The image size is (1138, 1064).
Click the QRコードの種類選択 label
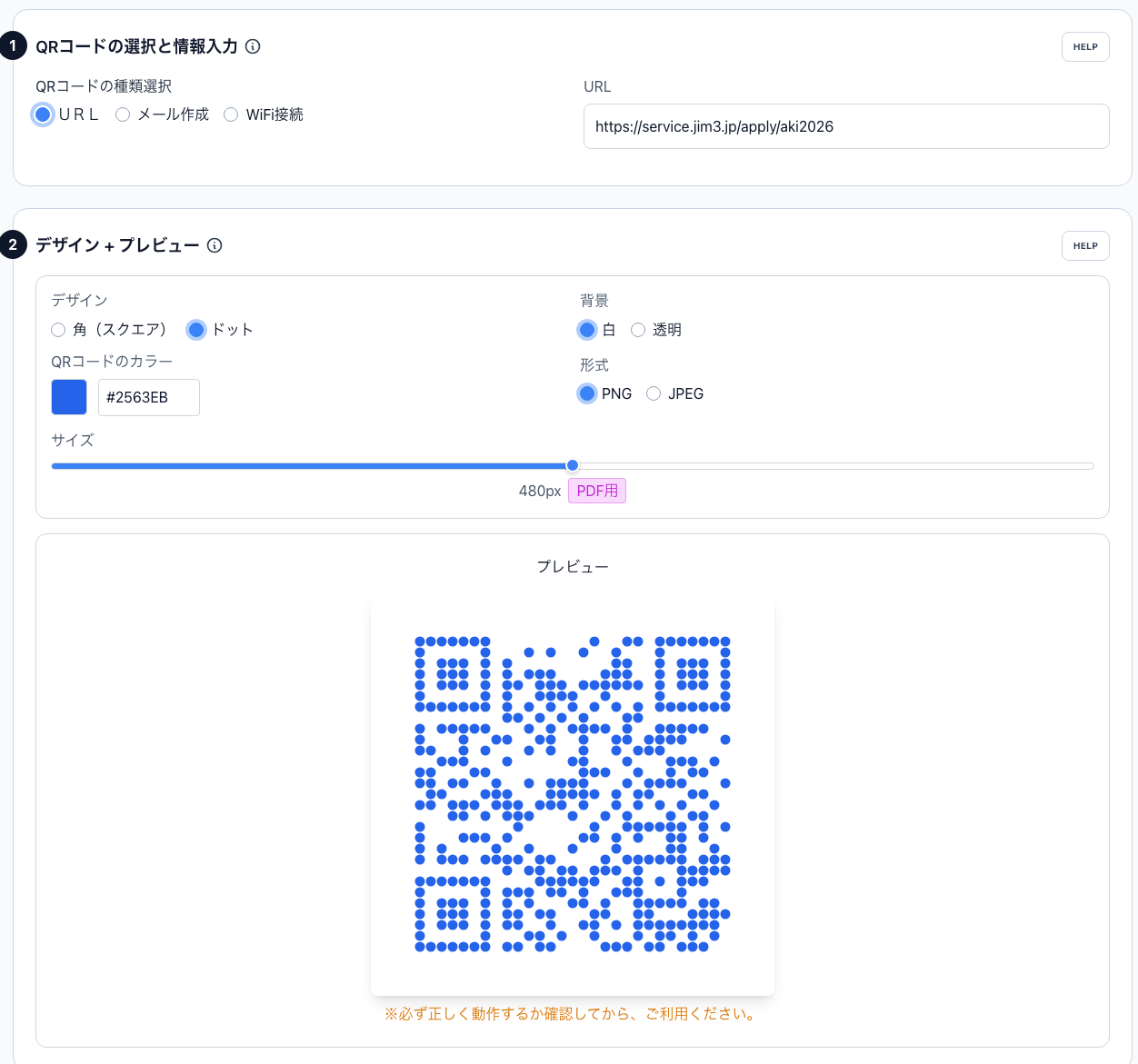[104, 86]
